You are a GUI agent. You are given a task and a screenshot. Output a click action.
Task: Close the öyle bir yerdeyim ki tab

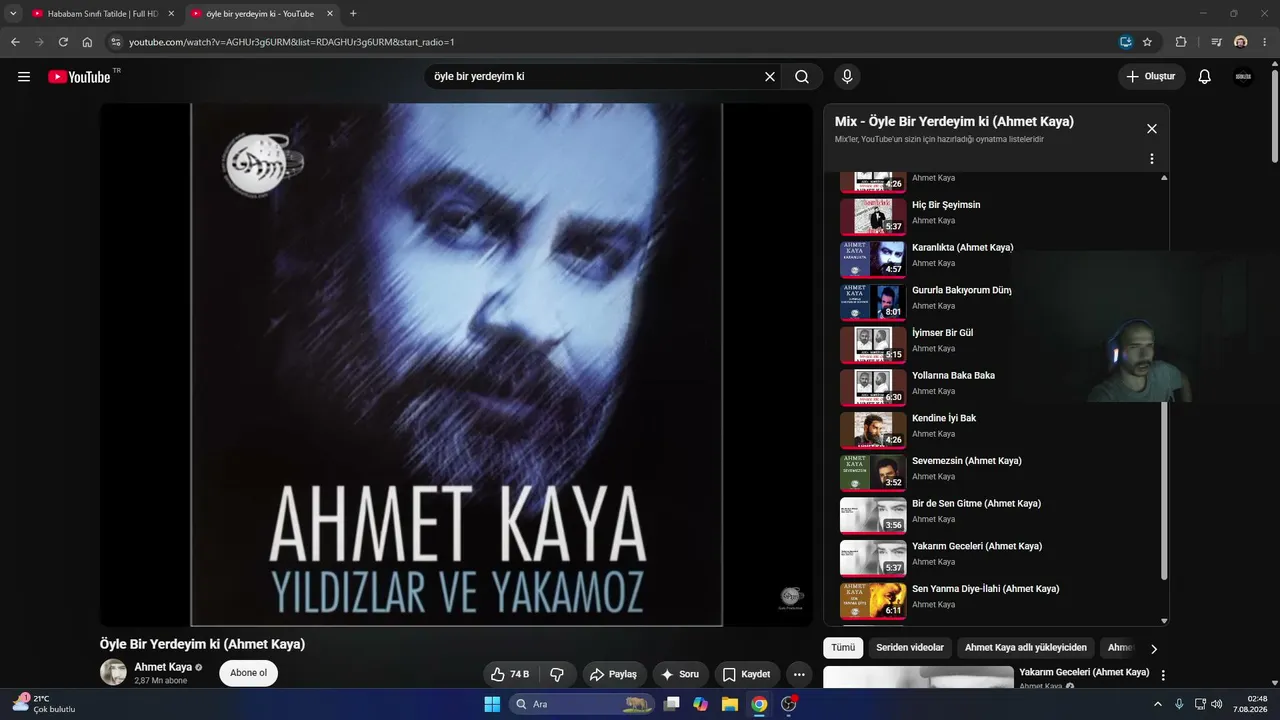click(330, 14)
